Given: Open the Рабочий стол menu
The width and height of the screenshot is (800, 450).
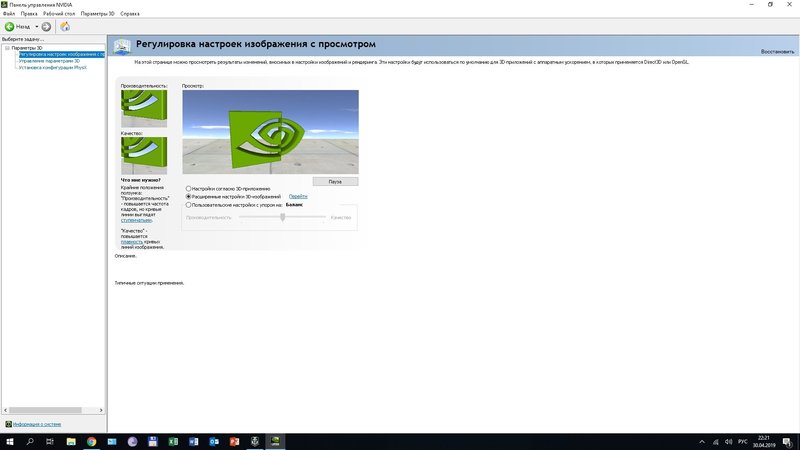Looking at the screenshot, I should (x=59, y=14).
